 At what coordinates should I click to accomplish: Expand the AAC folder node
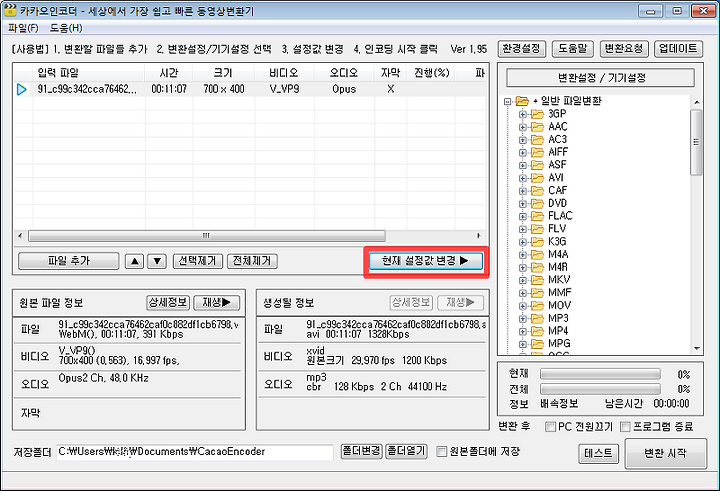coord(523,127)
